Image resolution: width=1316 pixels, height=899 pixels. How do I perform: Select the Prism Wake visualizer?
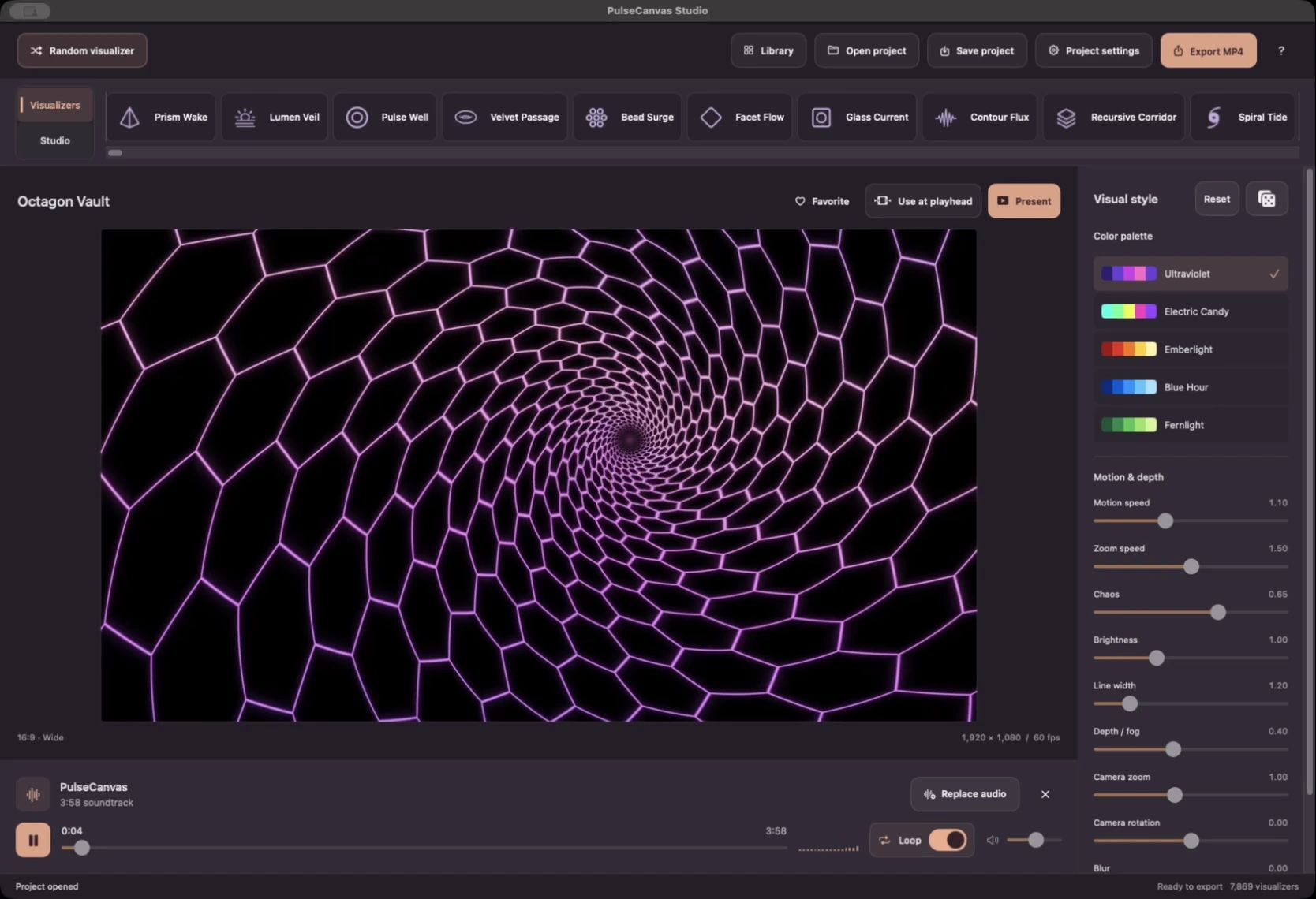(162, 117)
